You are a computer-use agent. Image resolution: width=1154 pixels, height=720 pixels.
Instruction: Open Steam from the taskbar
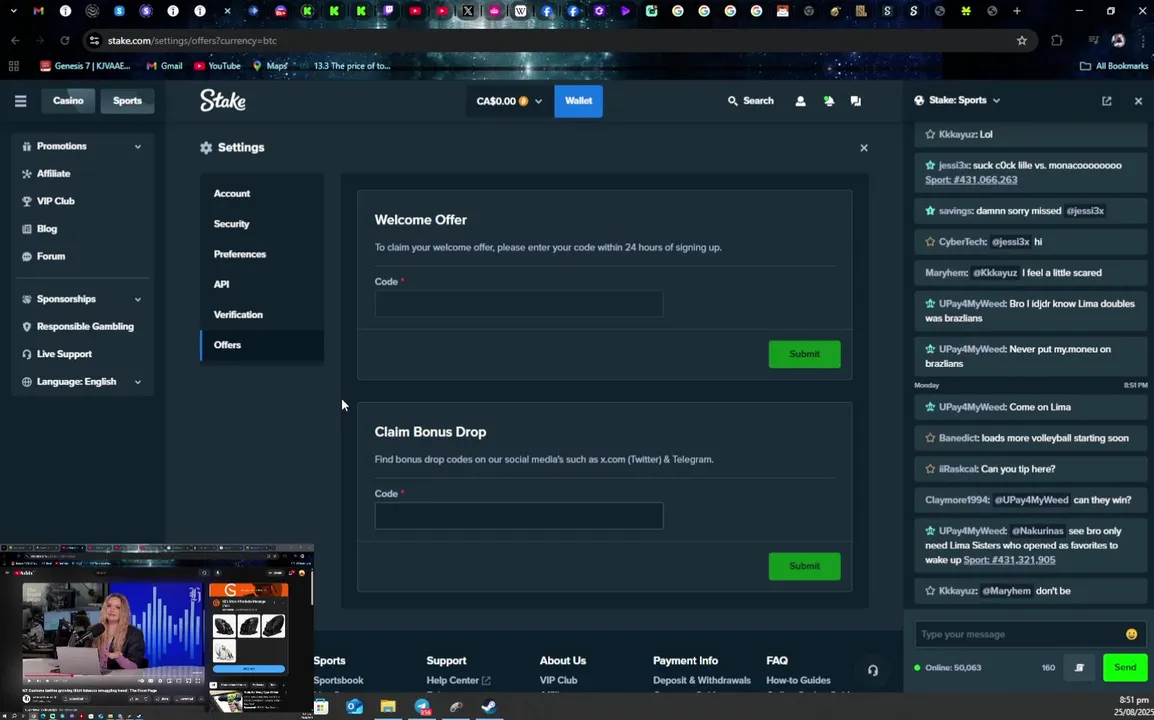coord(489,707)
